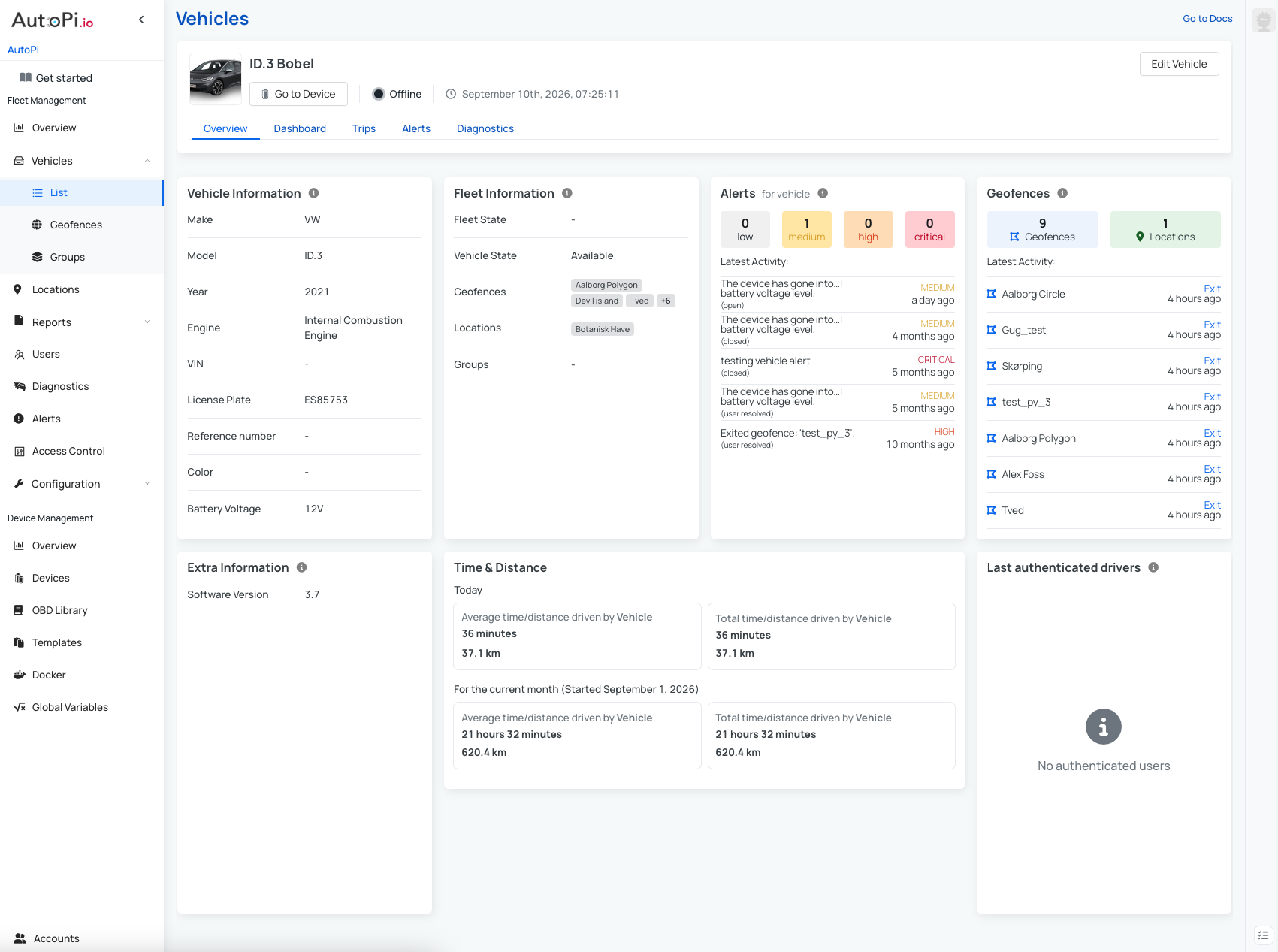Open the testing vehicle alert entry

(x=838, y=366)
